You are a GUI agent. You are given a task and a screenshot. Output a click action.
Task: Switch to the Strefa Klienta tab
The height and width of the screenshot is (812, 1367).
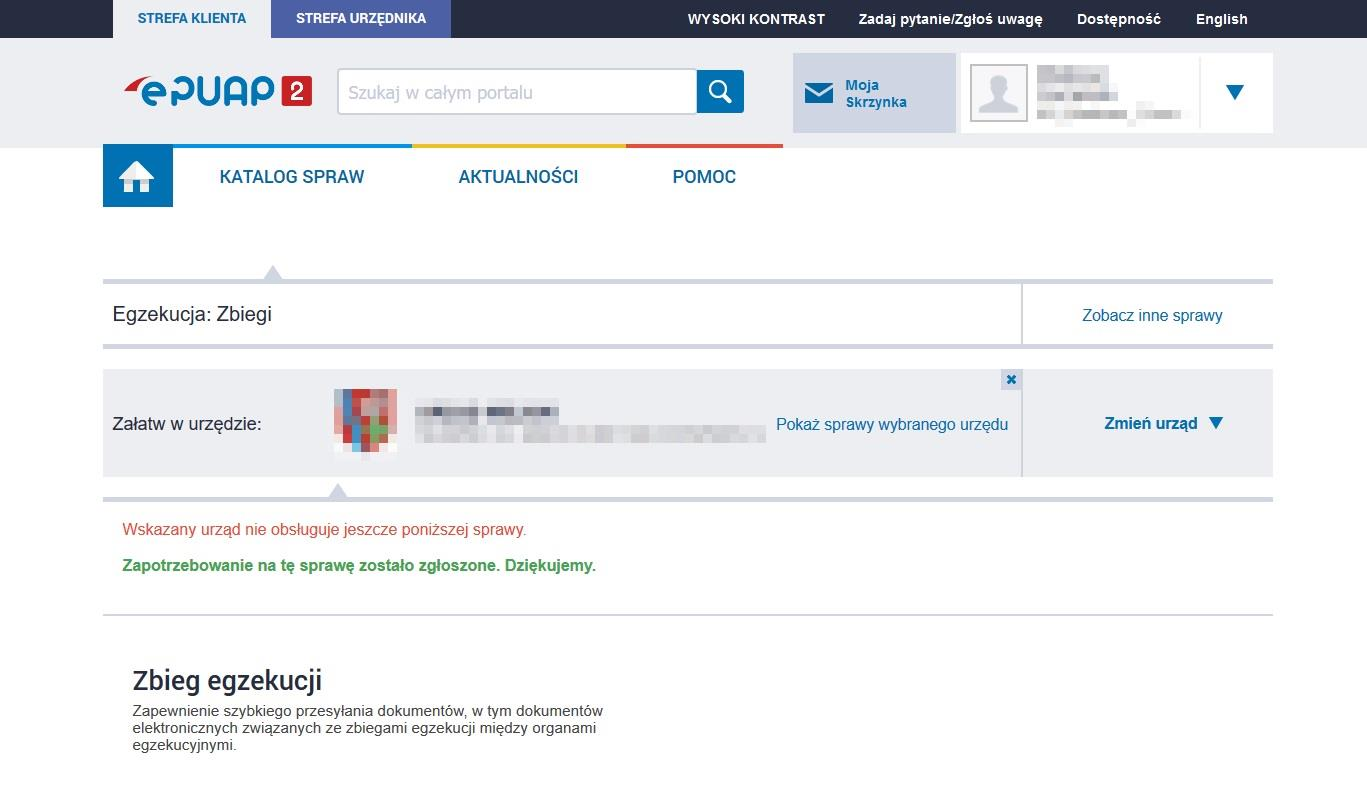coord(192,19)
